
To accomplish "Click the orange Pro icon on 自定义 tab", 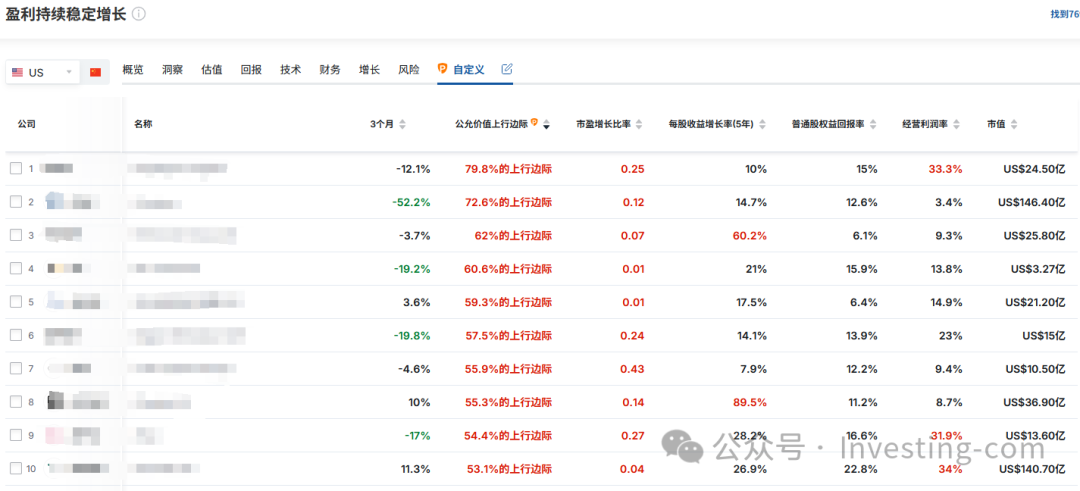I will pyautogui.click(x=443, y=69).
